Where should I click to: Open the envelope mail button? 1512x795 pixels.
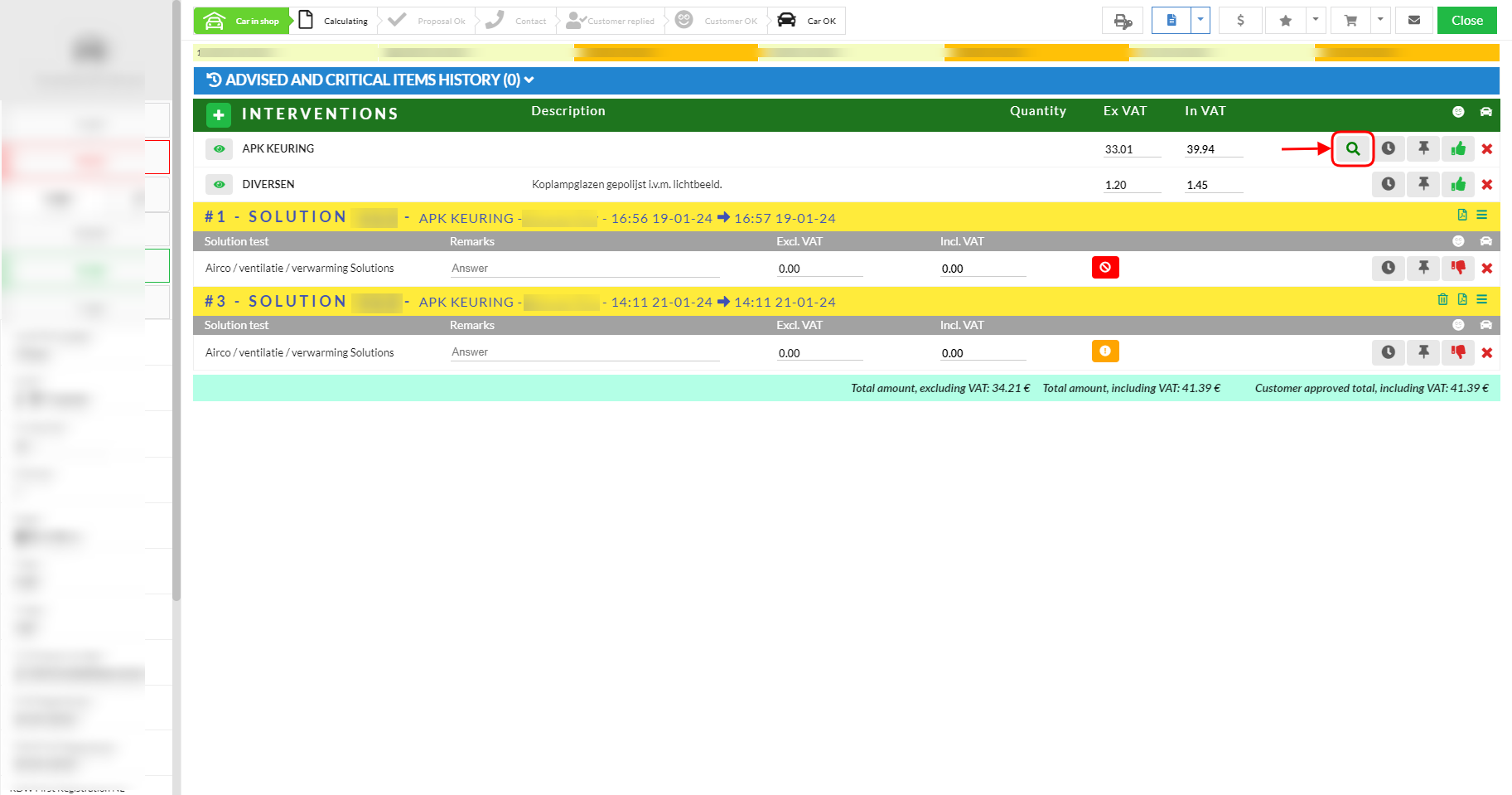(x=1413, y=21)
